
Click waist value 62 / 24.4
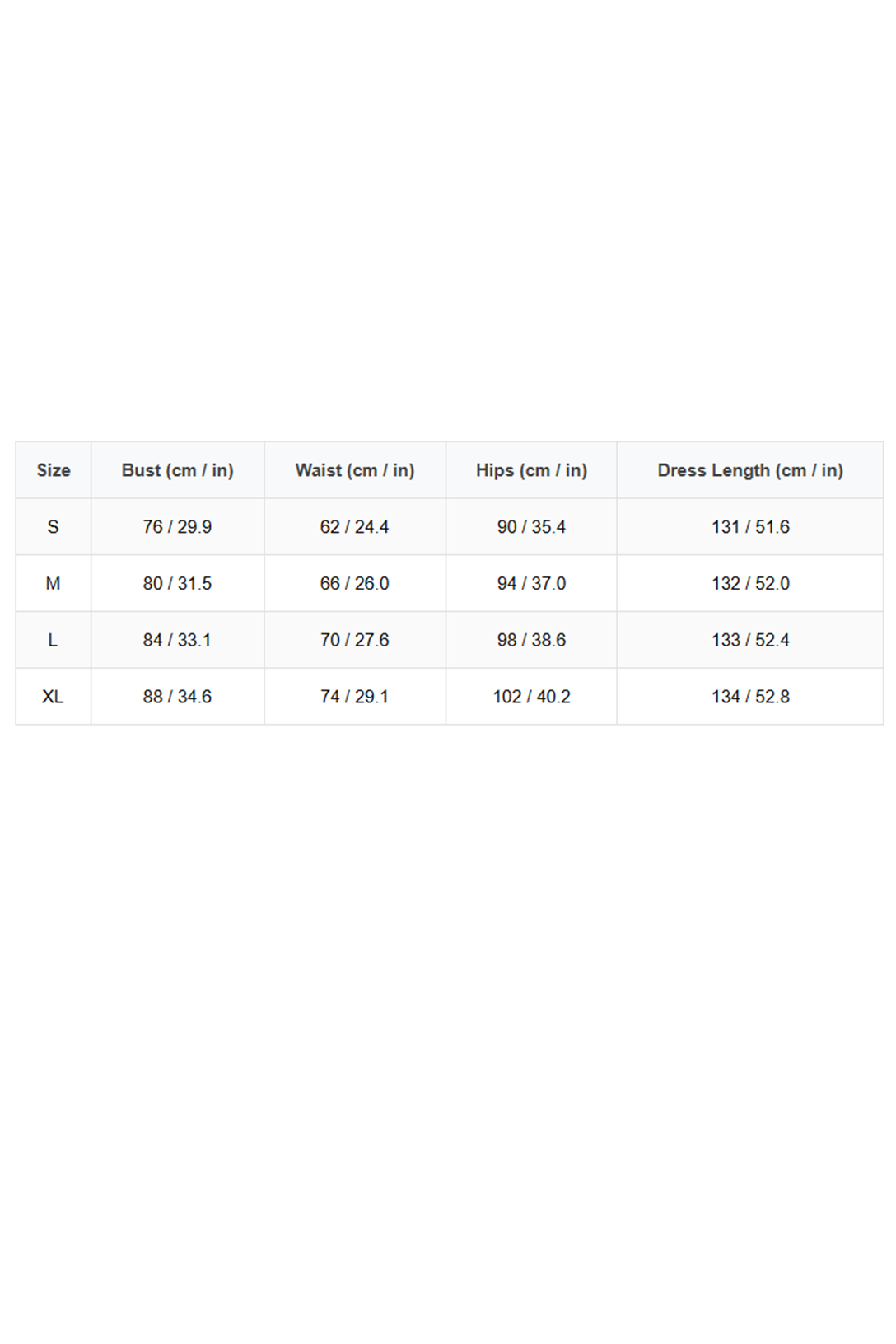pyautogui.click(x=354, y=527)
